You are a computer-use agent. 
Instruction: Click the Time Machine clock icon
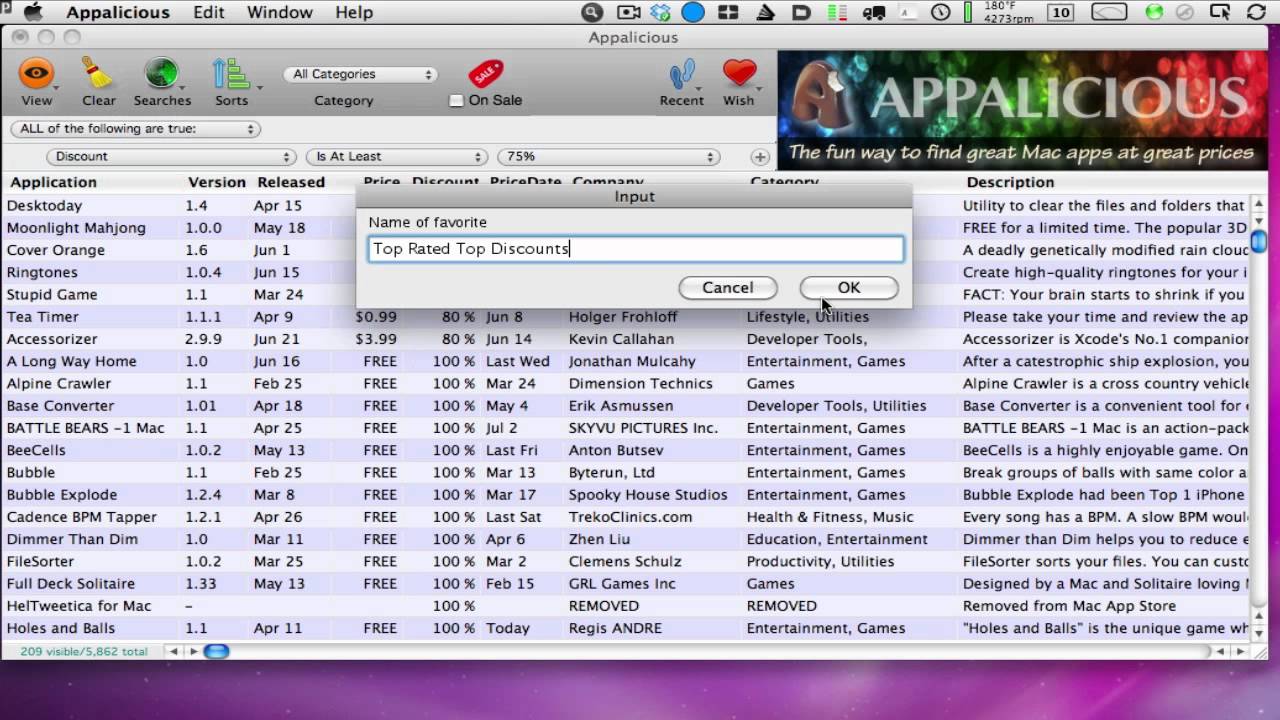pos(941,12)
